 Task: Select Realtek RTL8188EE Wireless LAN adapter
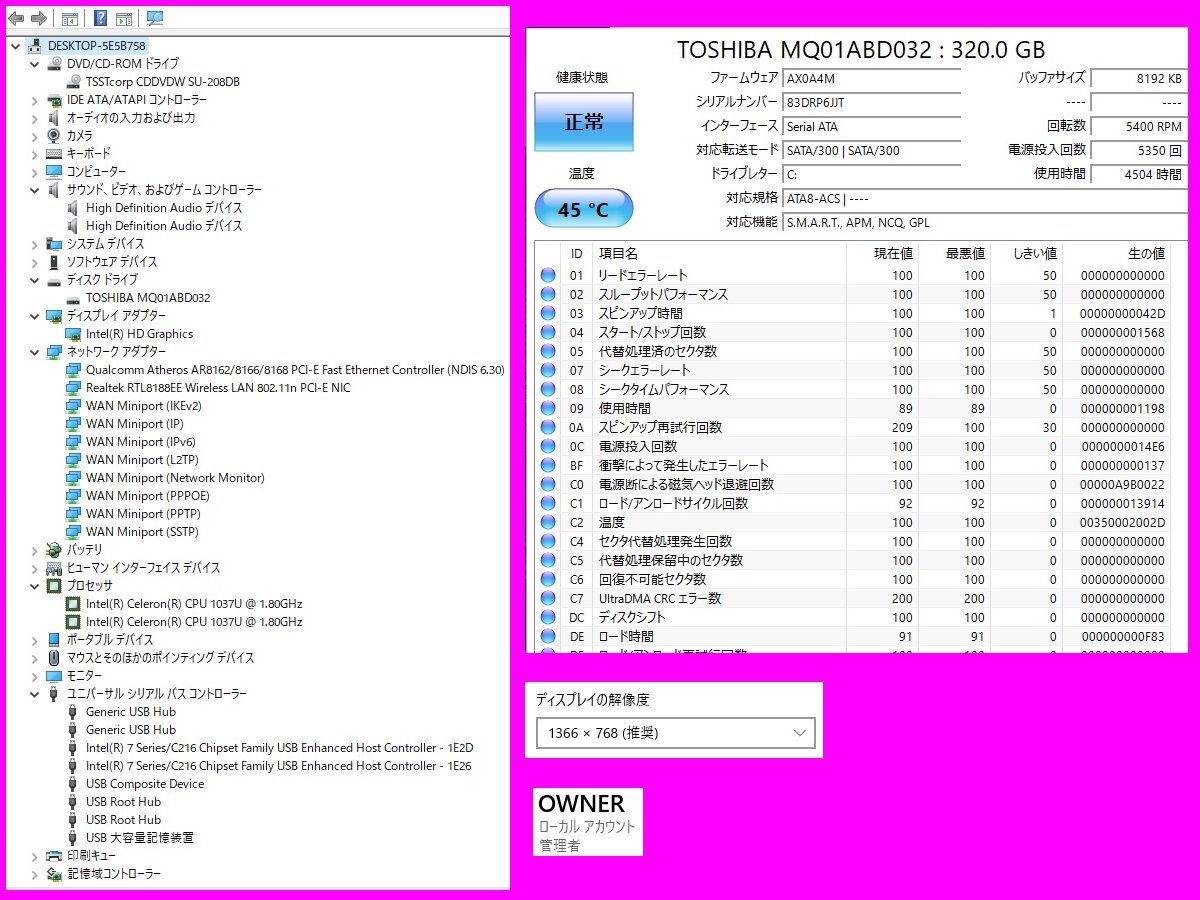pyautogui.click(x=218, y=387)
